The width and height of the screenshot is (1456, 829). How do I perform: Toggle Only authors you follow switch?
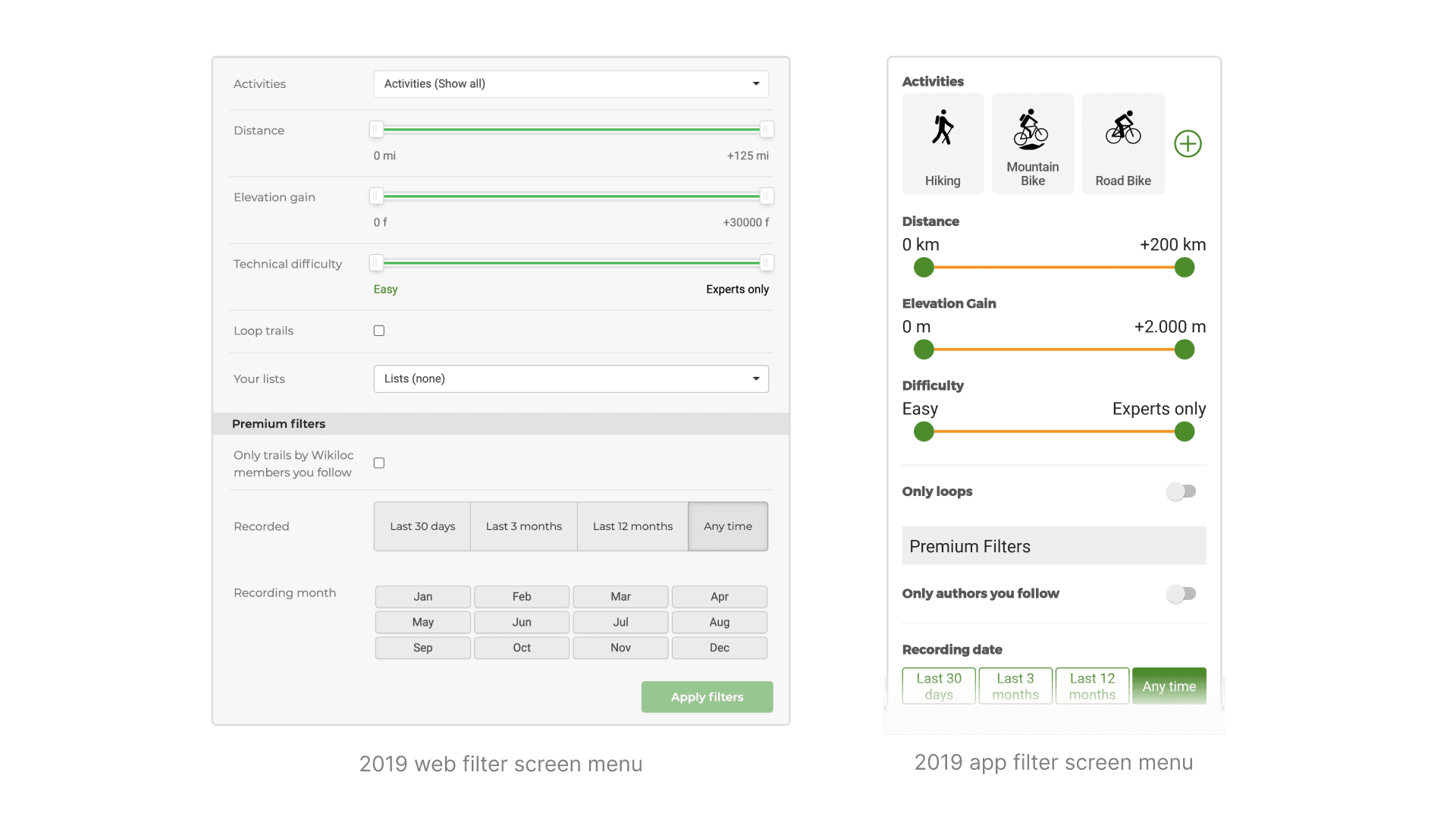(x=1181, y=594)
